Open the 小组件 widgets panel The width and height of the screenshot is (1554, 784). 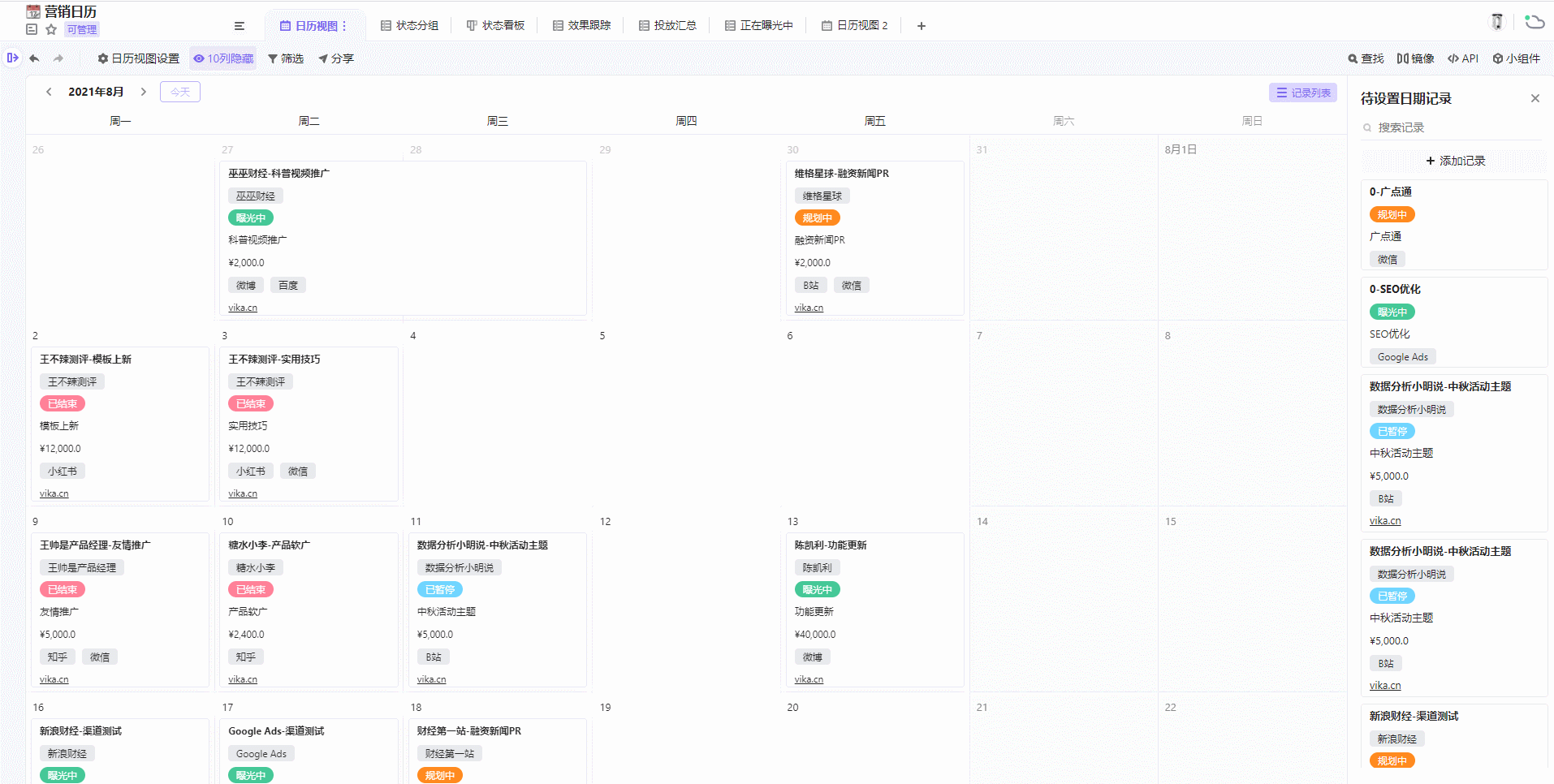click(x=1516, y=58)
